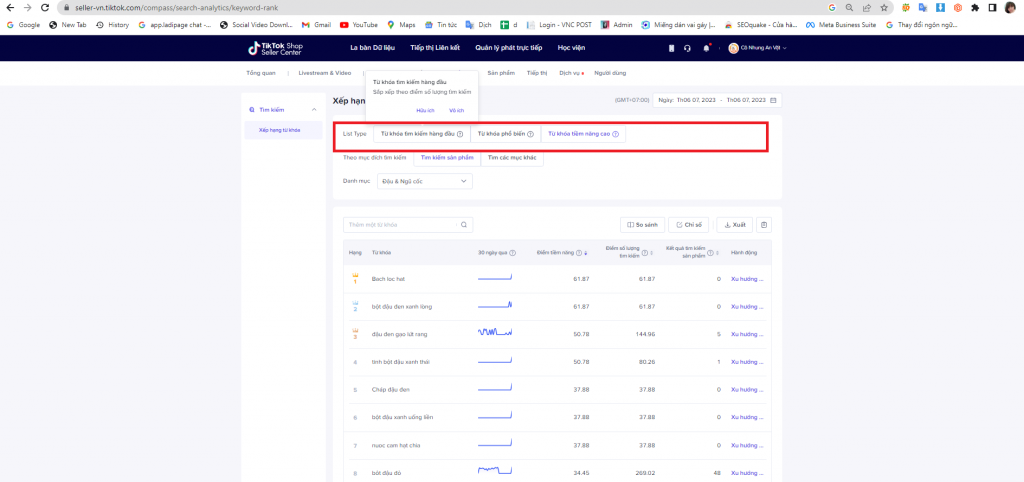
Task: Switch to Tiếp thị tab
Action: pyautogui.click(x=537, y=73)
